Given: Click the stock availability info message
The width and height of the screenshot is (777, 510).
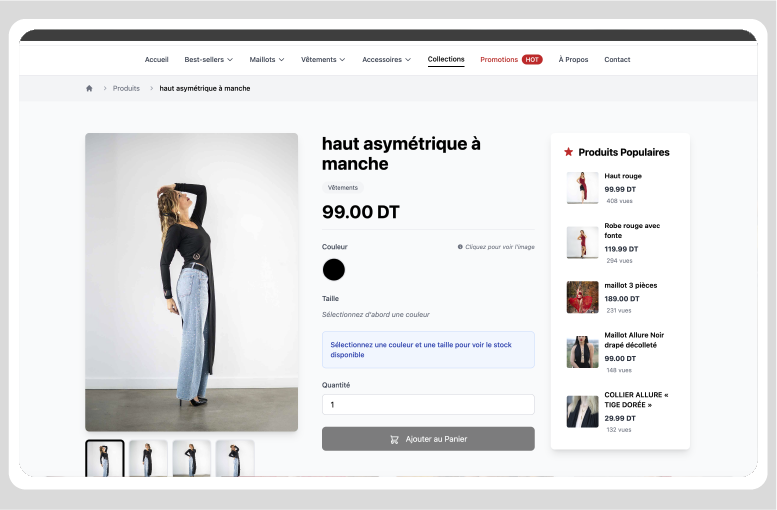Looking at the screenshot, I should pos(428,350).
